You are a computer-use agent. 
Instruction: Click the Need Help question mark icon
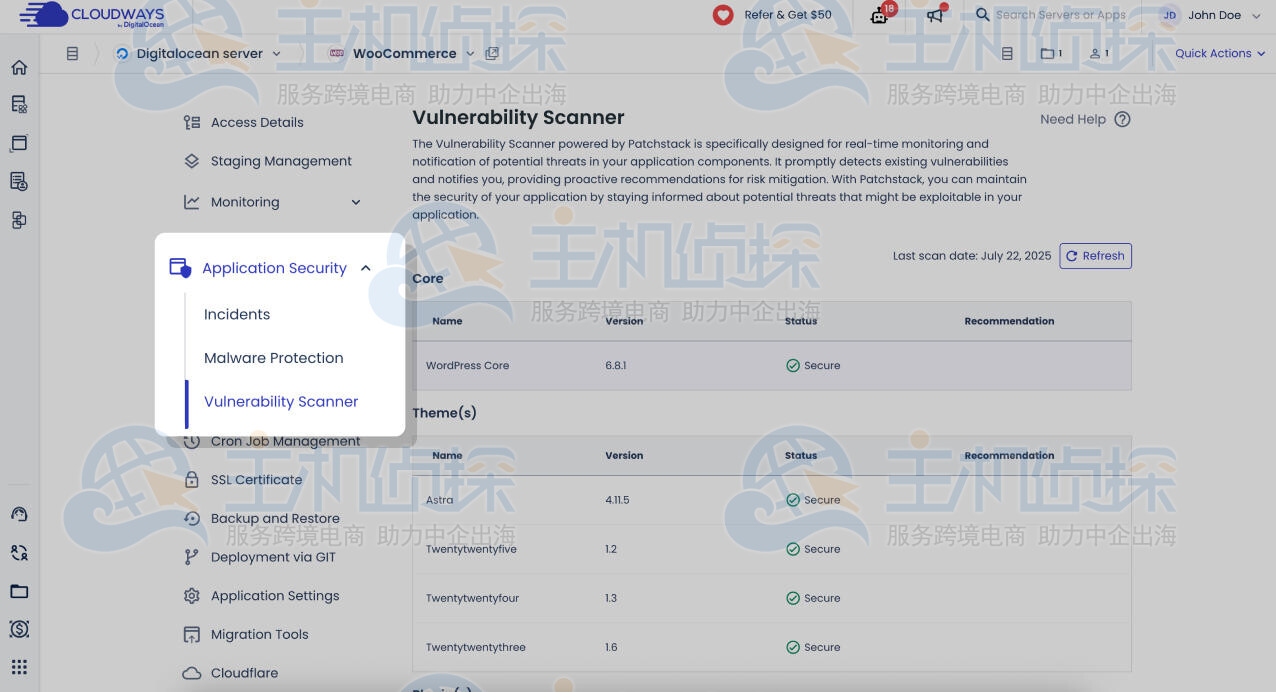(1122, 119)
